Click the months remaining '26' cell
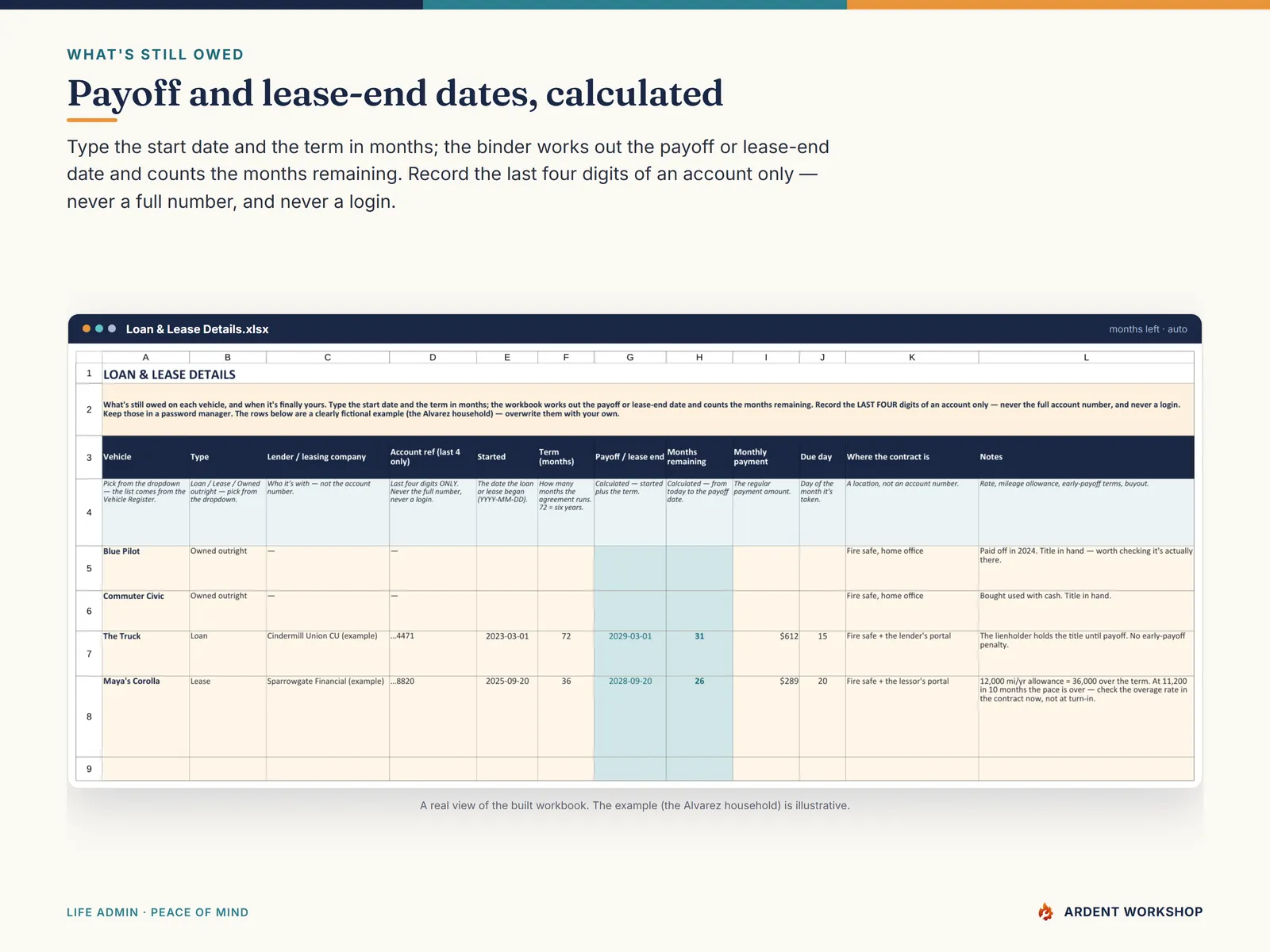The image size is (1270, 952). [x=699, y=716]
